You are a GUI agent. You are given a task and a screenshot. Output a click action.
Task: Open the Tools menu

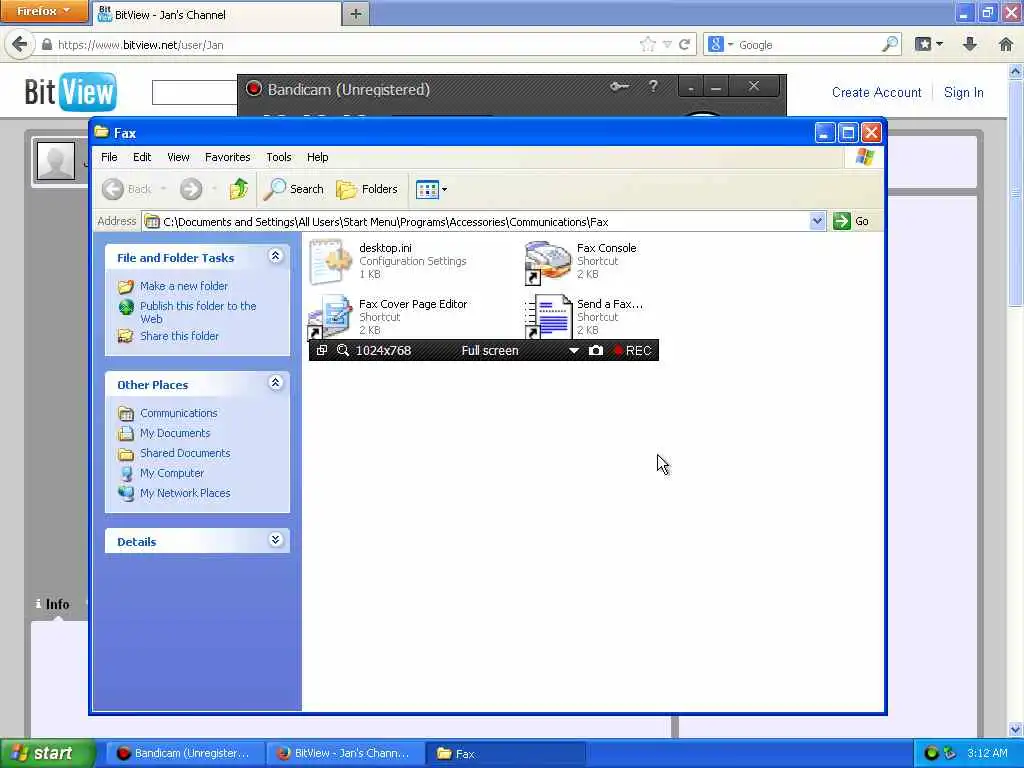click(278, 157)
